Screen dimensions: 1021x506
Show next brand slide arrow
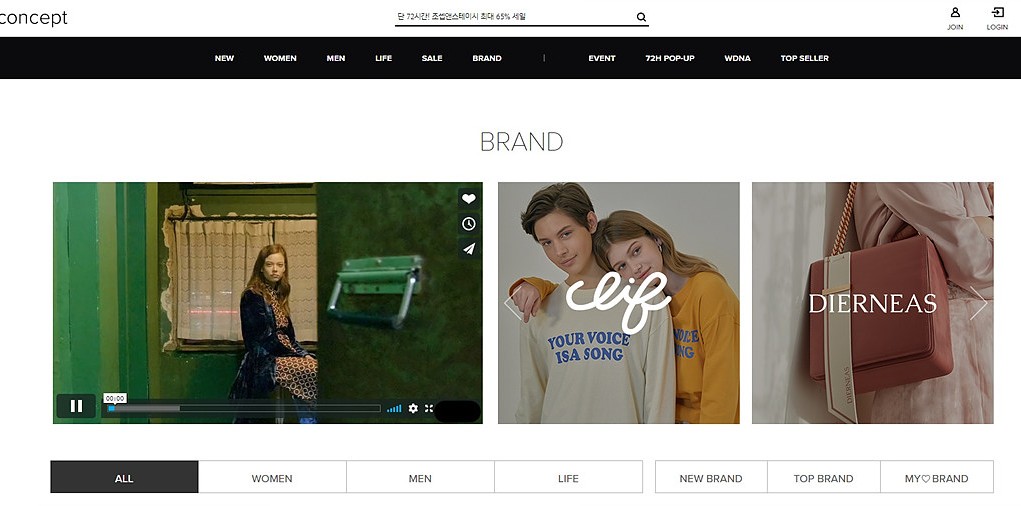(x=978, y=303)
